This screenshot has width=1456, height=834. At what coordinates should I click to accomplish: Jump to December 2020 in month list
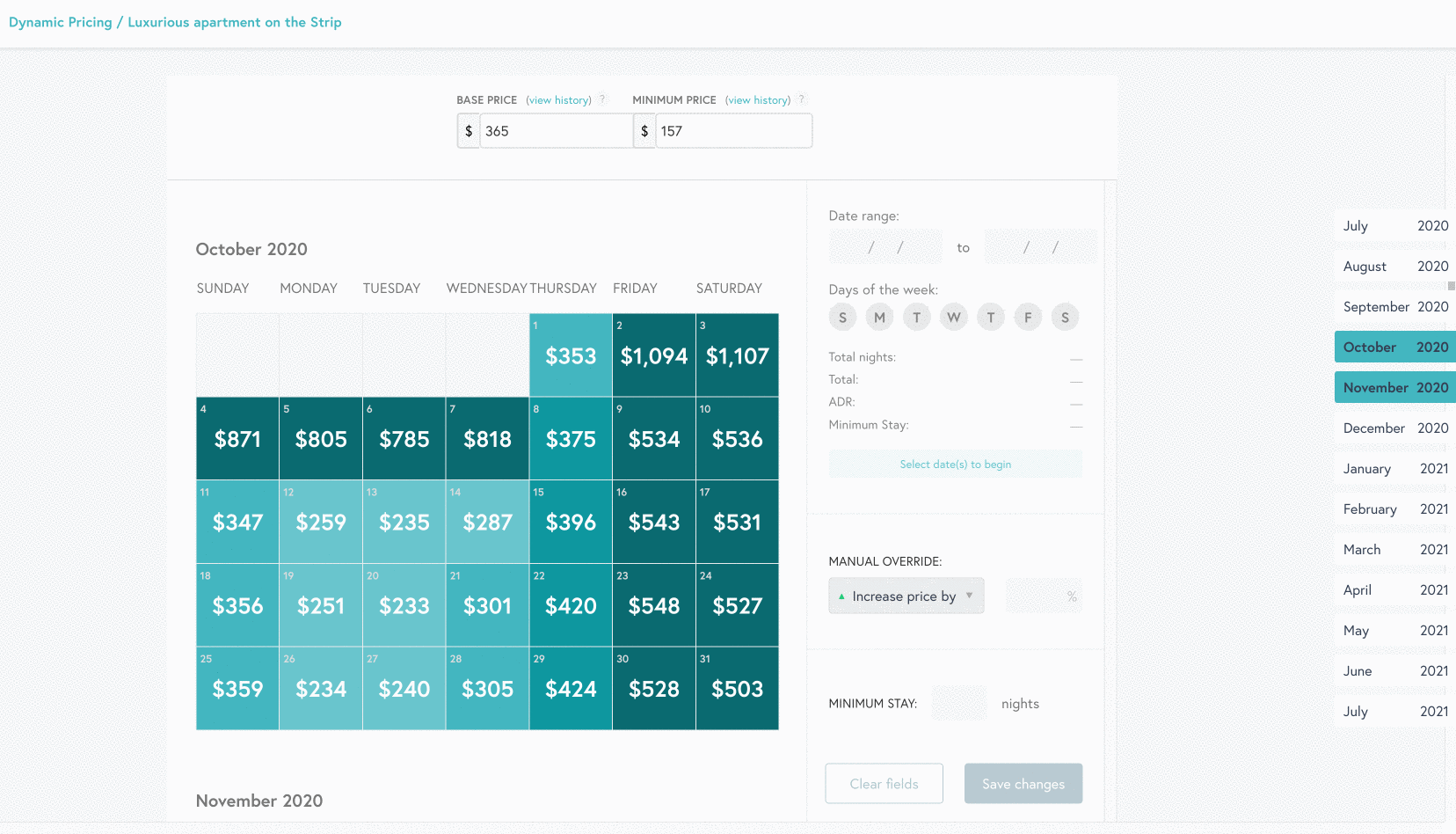pyautogui.click(x=1395, y=428)
